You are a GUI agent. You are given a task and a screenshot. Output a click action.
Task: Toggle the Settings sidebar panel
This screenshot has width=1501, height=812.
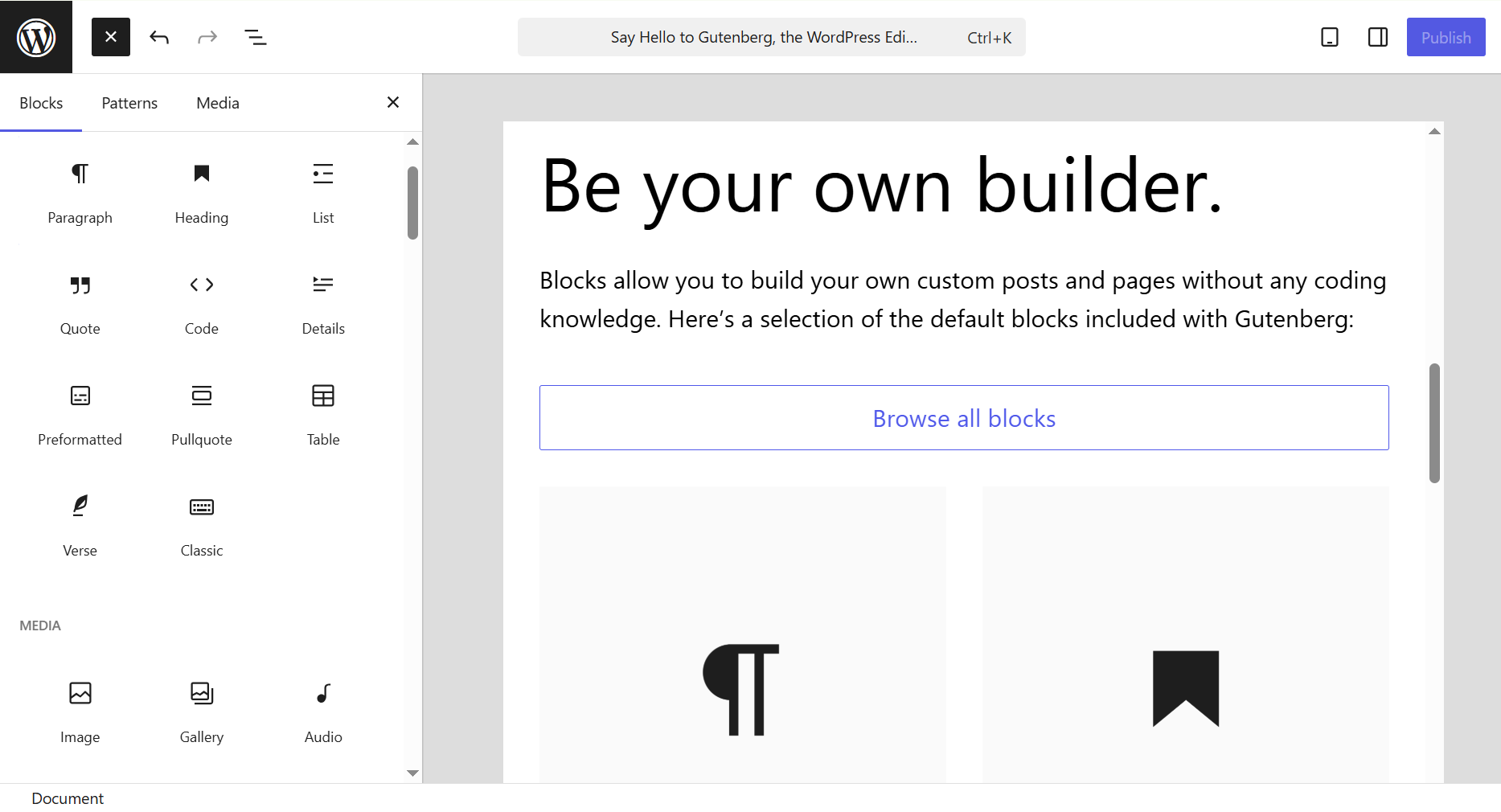[x=1377, y=37]
